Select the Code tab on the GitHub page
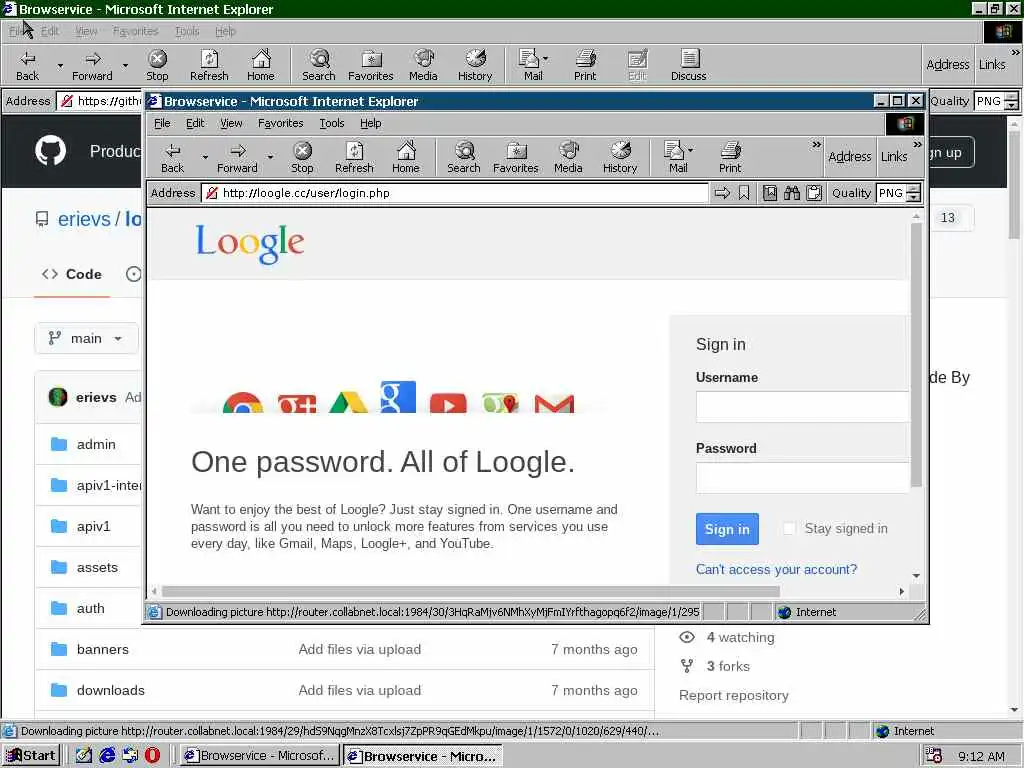 (x=72, y=274)
